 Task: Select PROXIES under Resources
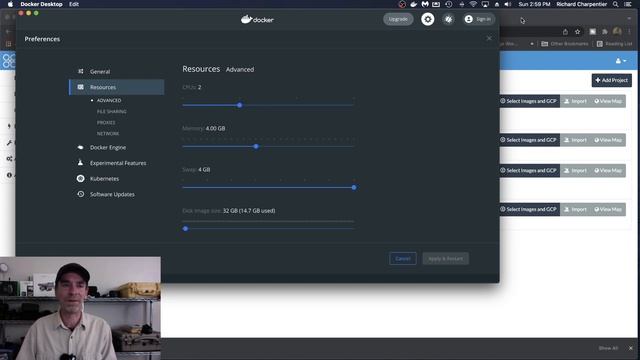[106, 122]
